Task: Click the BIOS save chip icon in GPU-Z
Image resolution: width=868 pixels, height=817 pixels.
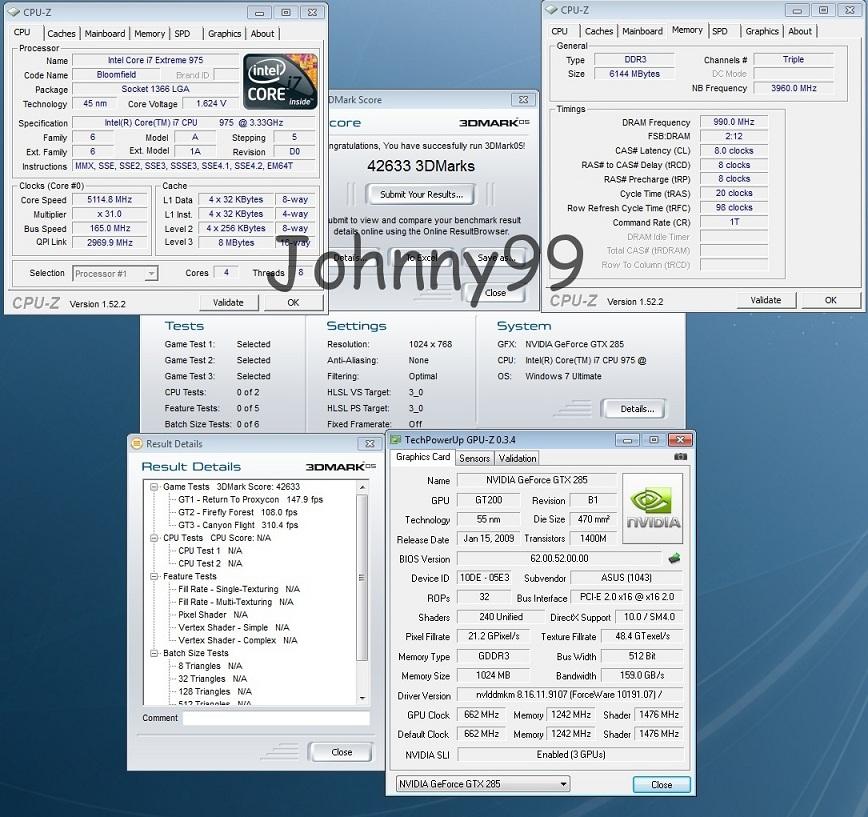Action: pos(674,559)
